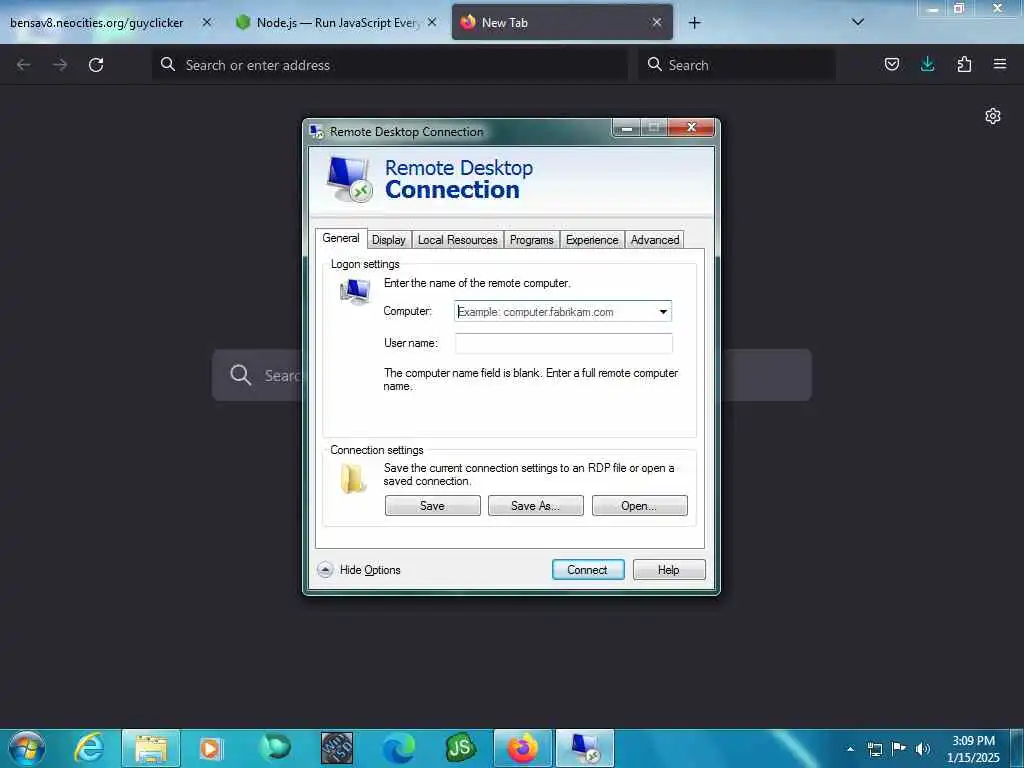Click the Firefox address bar
The width and height of the screenshot is (1024, 768).
(390, 65)
